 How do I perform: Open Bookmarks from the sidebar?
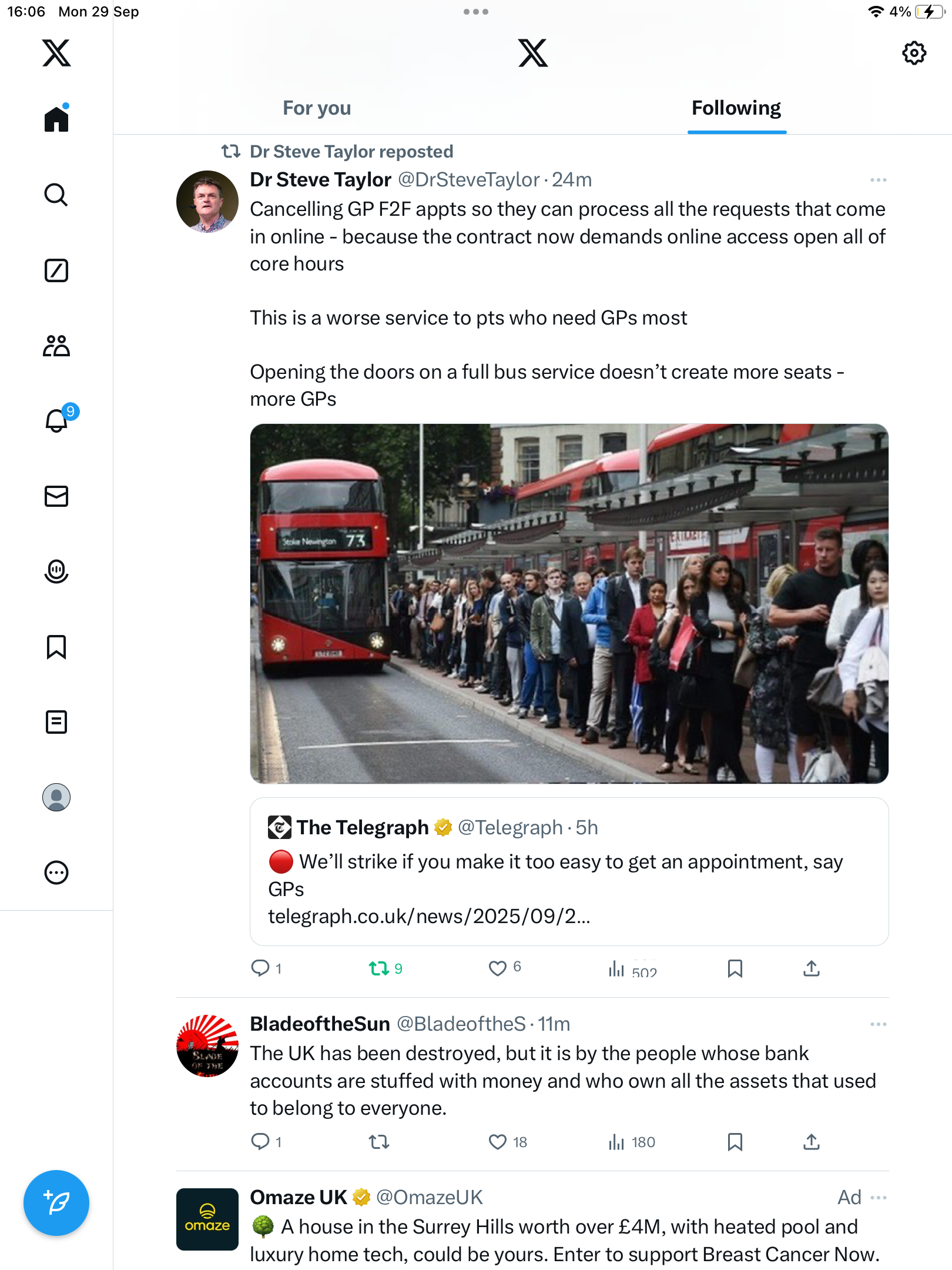pos(56,647)
